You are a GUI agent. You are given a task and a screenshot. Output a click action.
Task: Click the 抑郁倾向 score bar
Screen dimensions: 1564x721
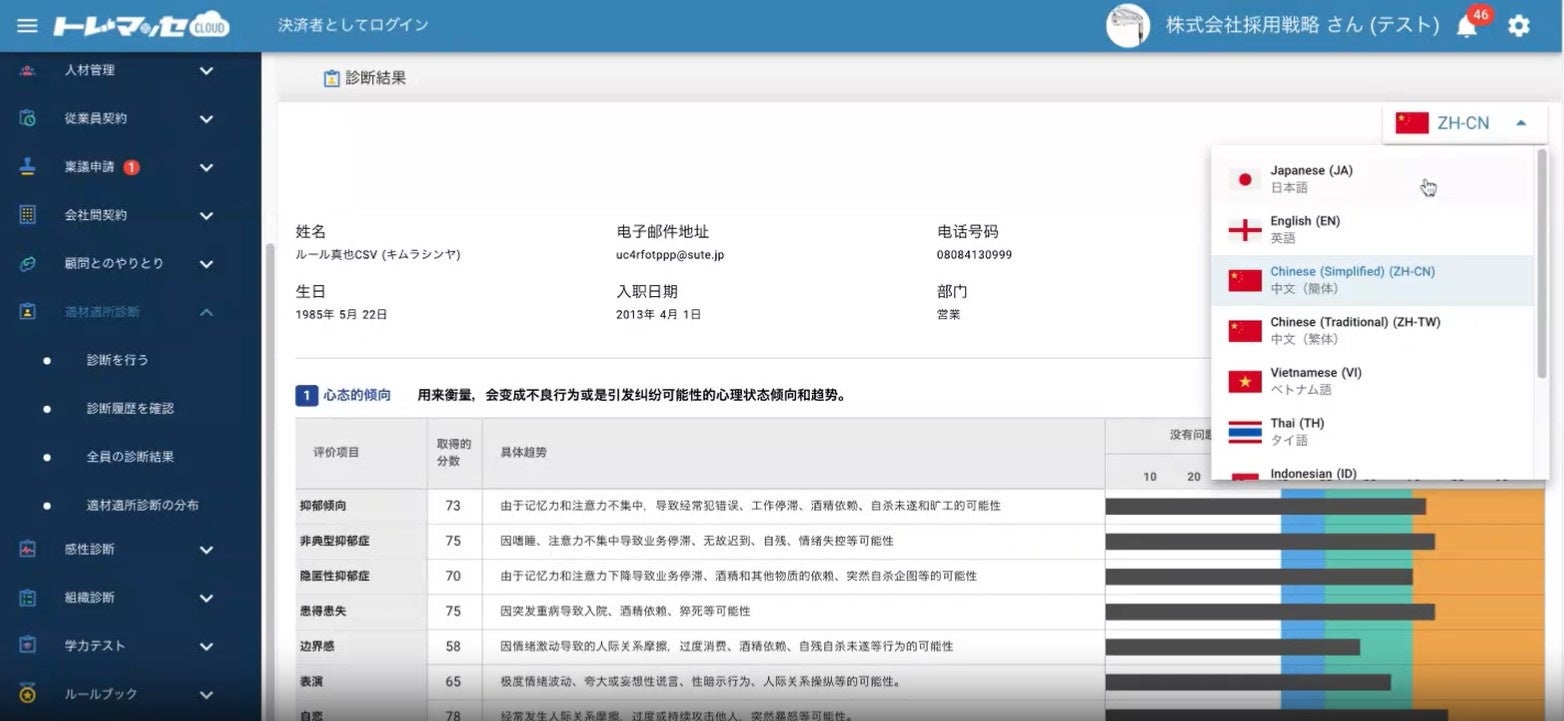tap(1265, 506)
